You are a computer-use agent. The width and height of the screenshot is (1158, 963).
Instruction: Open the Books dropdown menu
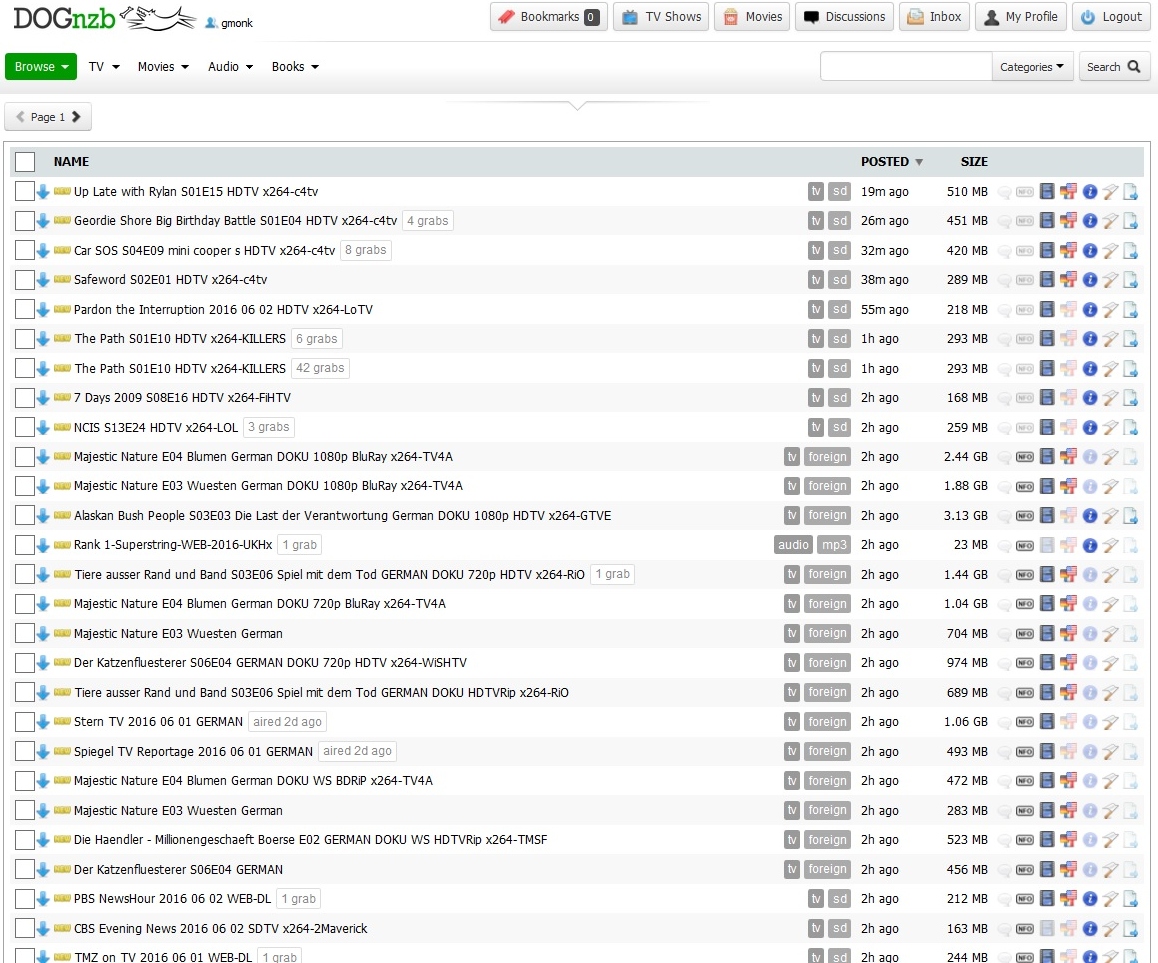295,66
